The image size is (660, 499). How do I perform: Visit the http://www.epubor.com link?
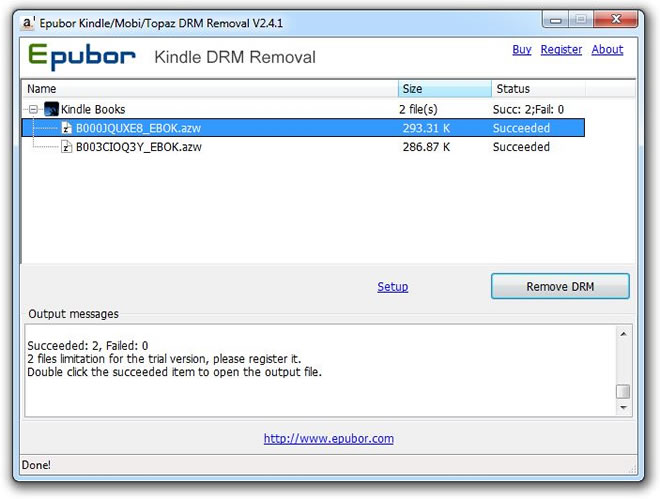click(x=329, y=438)
